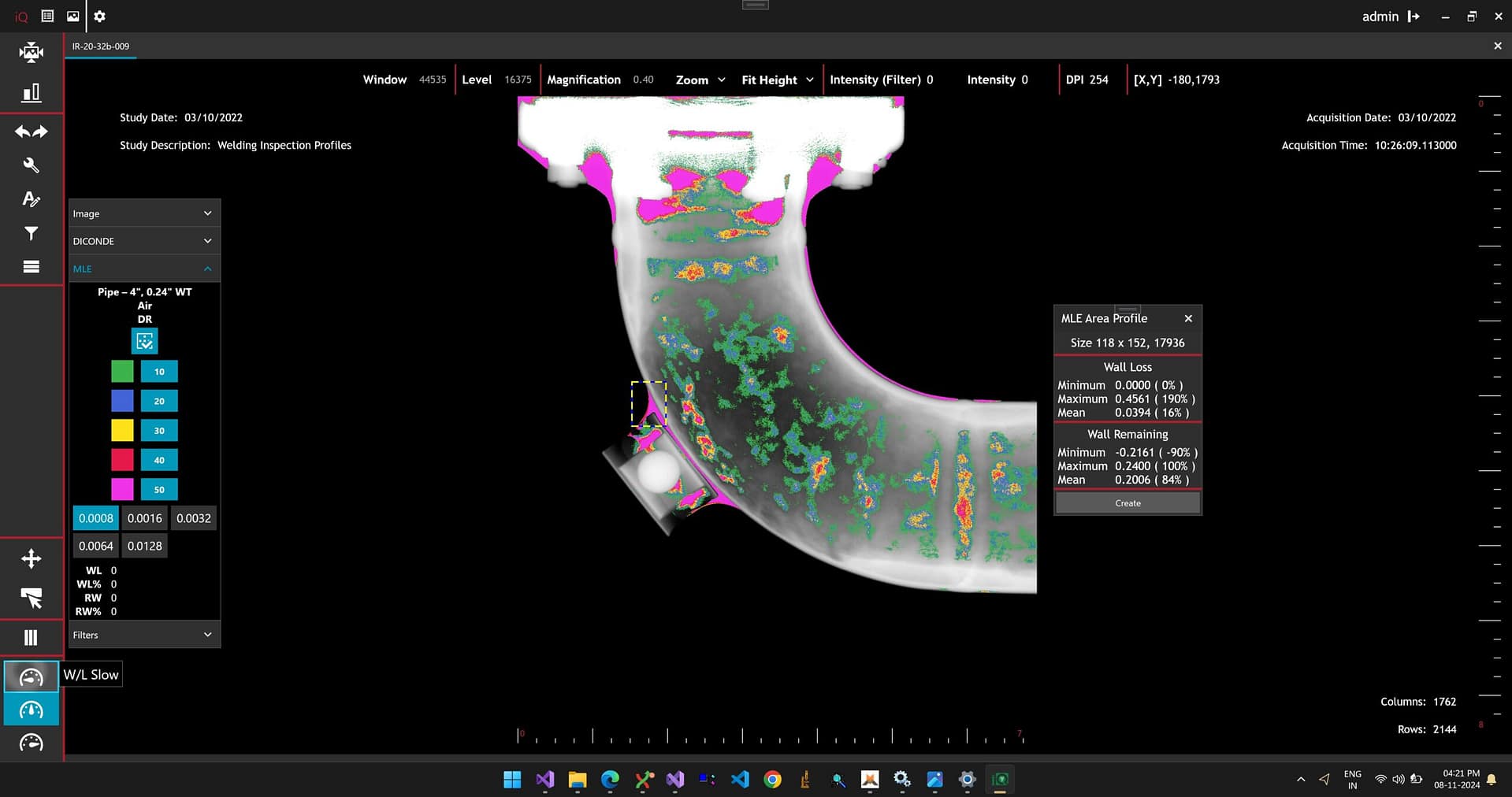Open Google Chrome from the taskbar

(x=773, y=780)
